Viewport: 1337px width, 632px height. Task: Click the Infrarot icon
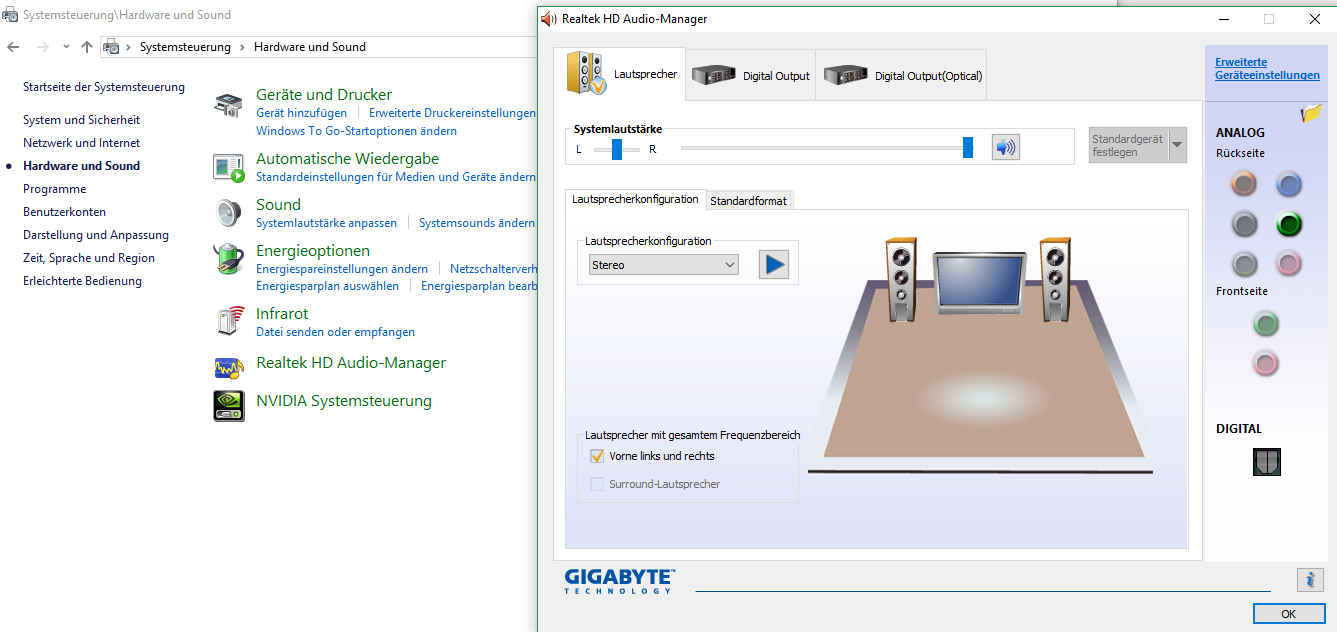click(229, 321)
